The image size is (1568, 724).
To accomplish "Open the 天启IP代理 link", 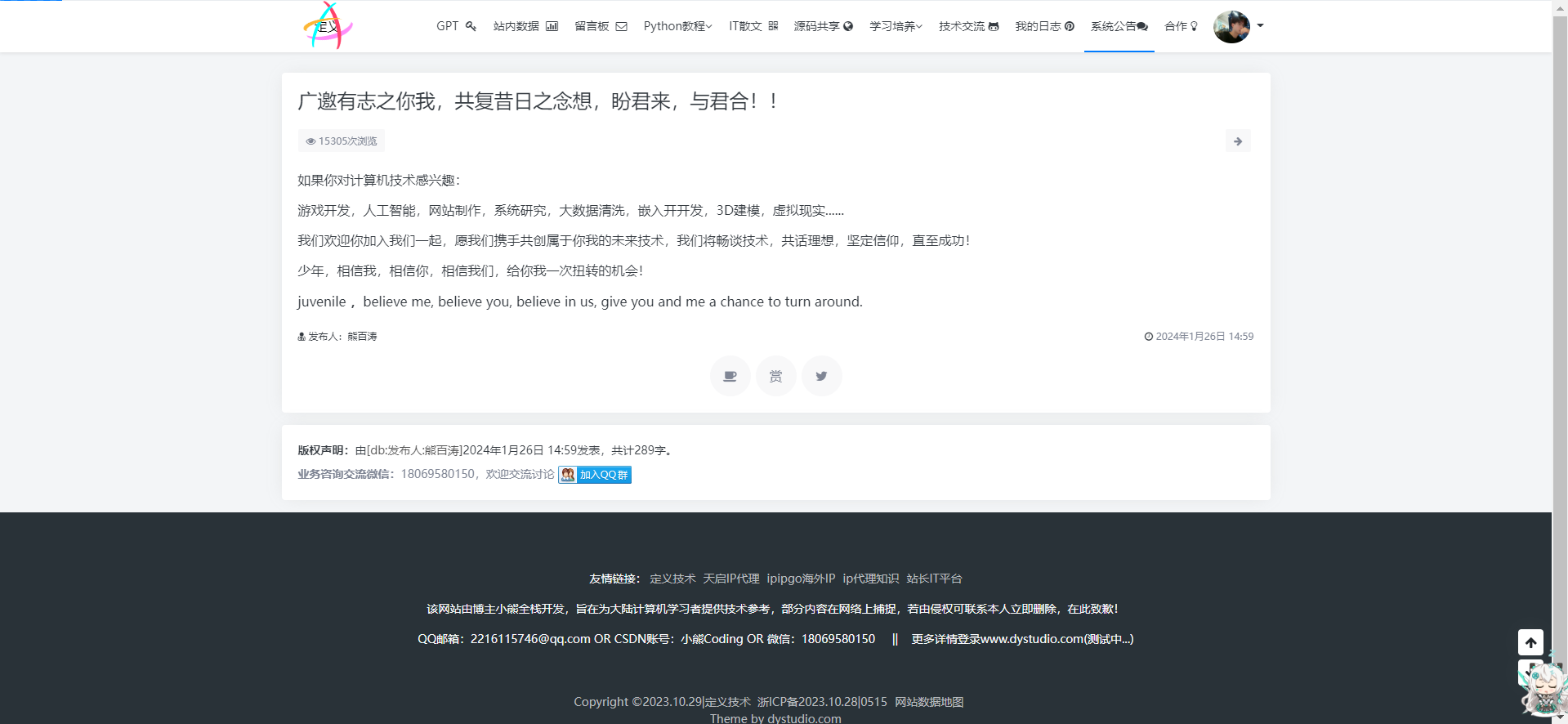I will coord(731,579).
